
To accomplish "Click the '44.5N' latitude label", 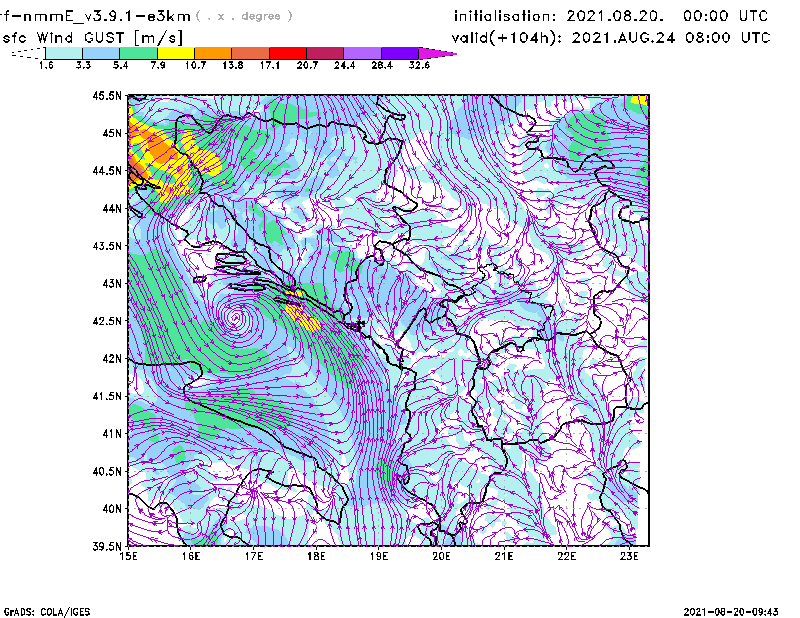I will (x=108, y=170).
